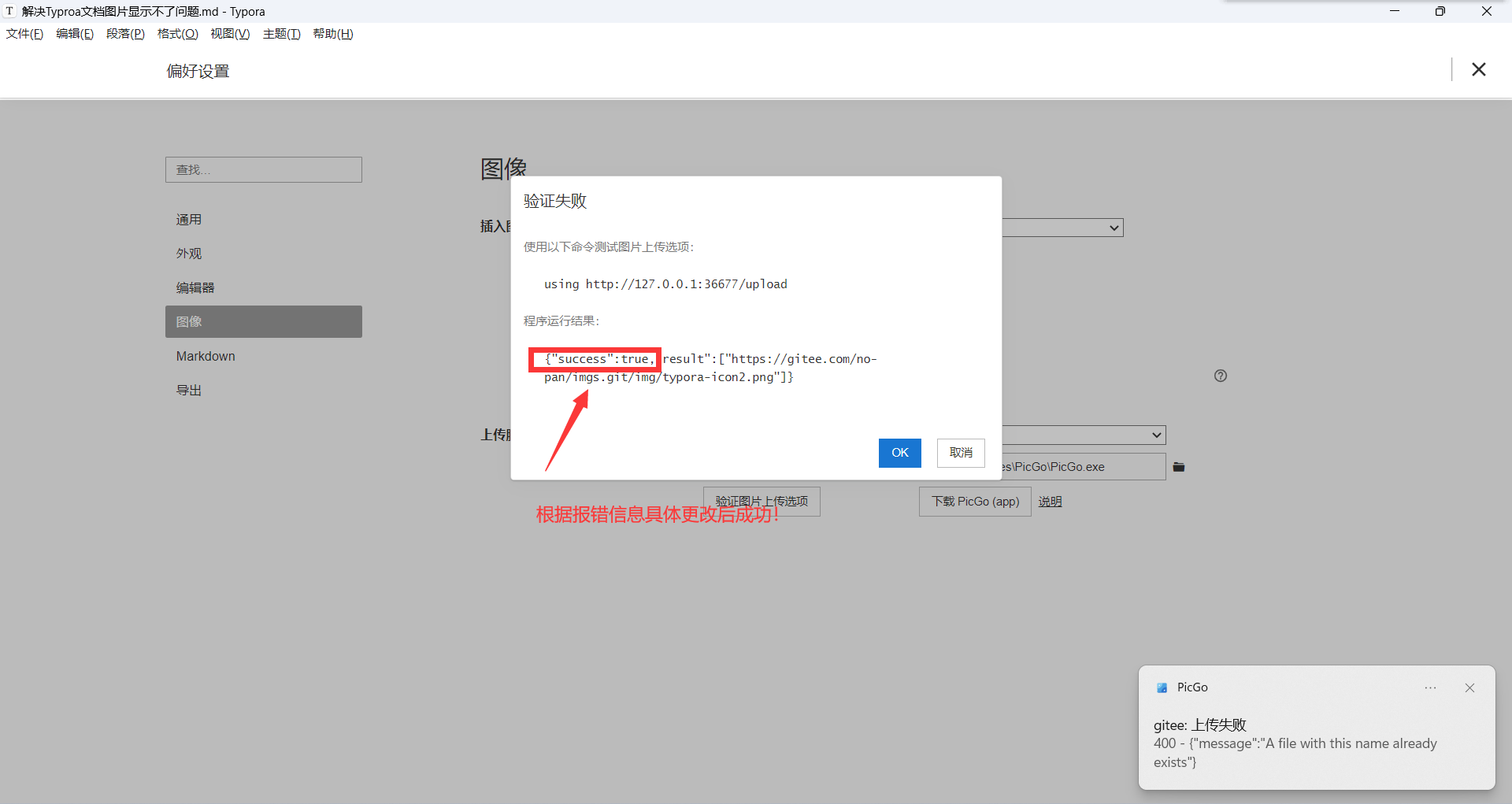Viewport: 1512px width, 804px height.
Task: Click the upload command text using http://127.0.0.1:36677/upload
Action: 665,284
